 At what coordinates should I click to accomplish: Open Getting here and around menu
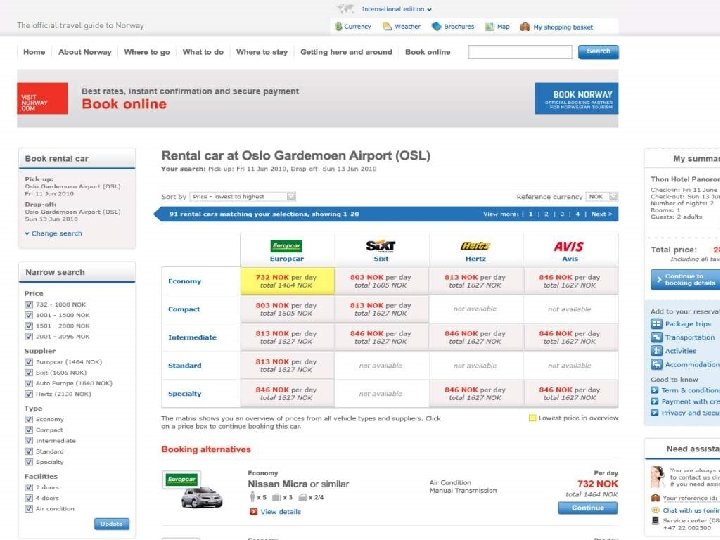(346, 52)
